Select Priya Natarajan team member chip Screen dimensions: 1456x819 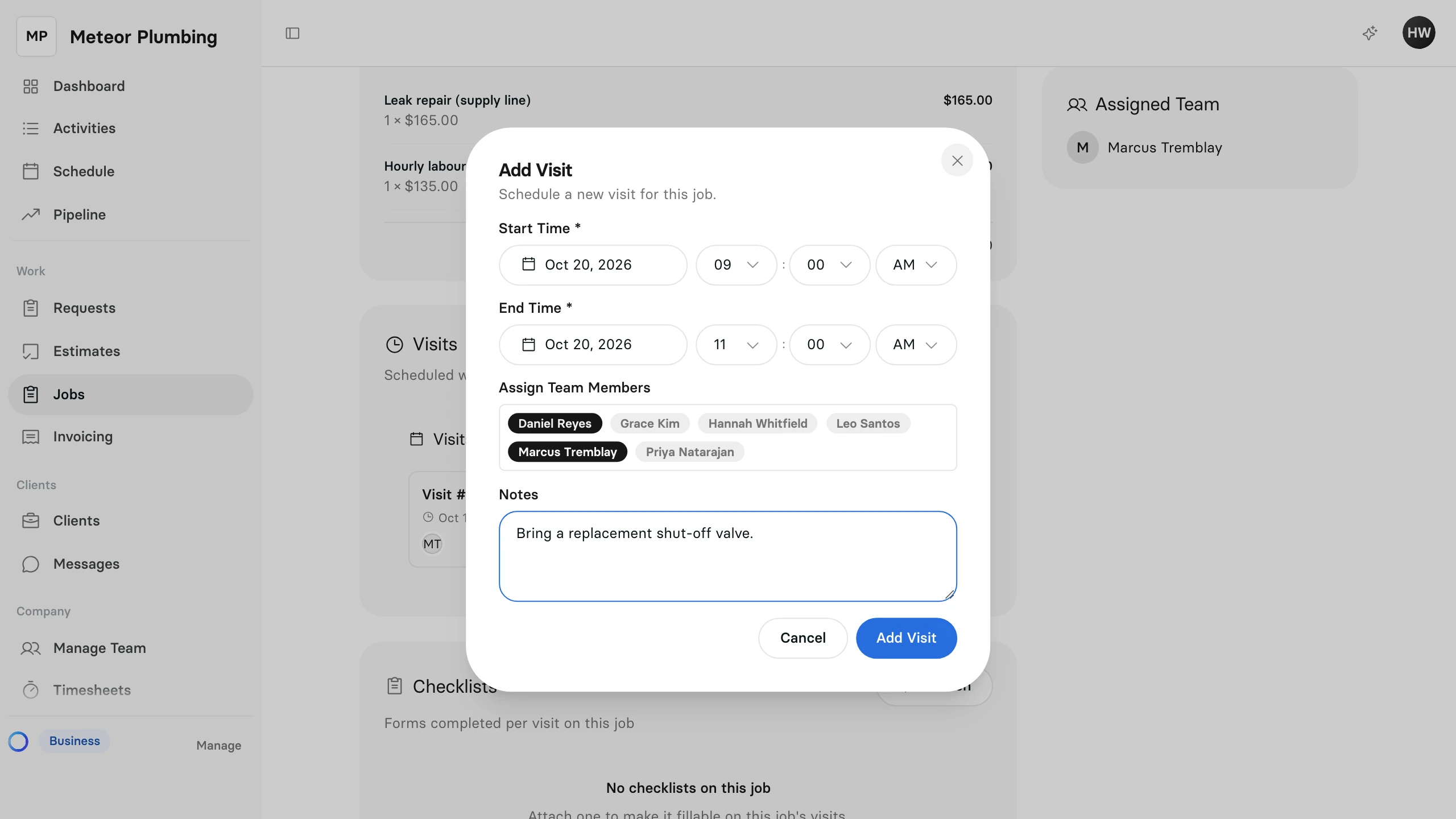point(689,452)
